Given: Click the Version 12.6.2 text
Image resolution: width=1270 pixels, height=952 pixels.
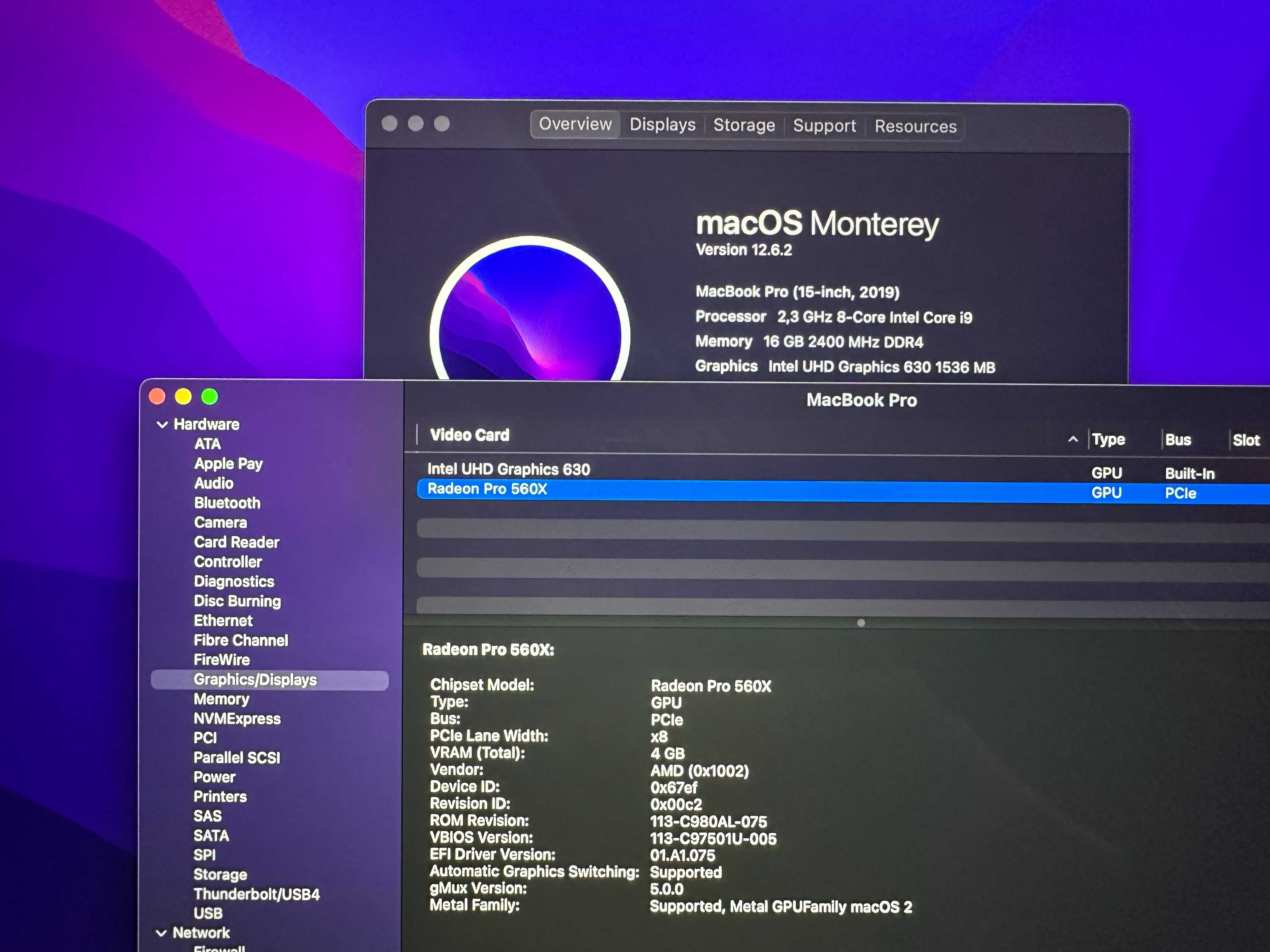Looking at the screenshot, I should (744, 250).
